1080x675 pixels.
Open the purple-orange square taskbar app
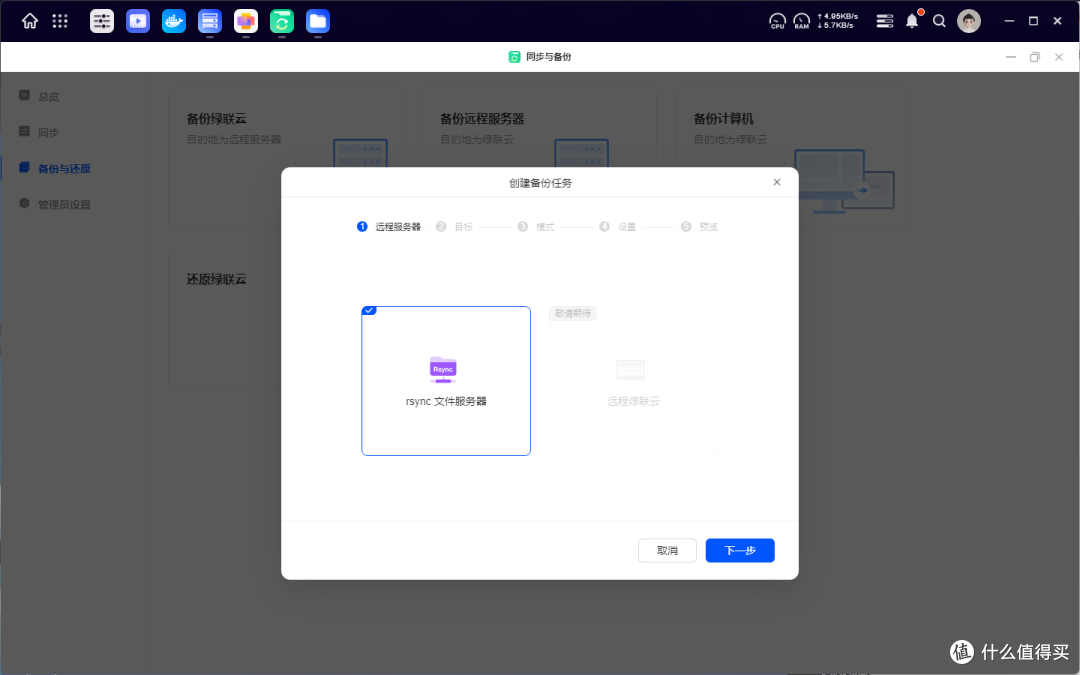pos(246,21)
